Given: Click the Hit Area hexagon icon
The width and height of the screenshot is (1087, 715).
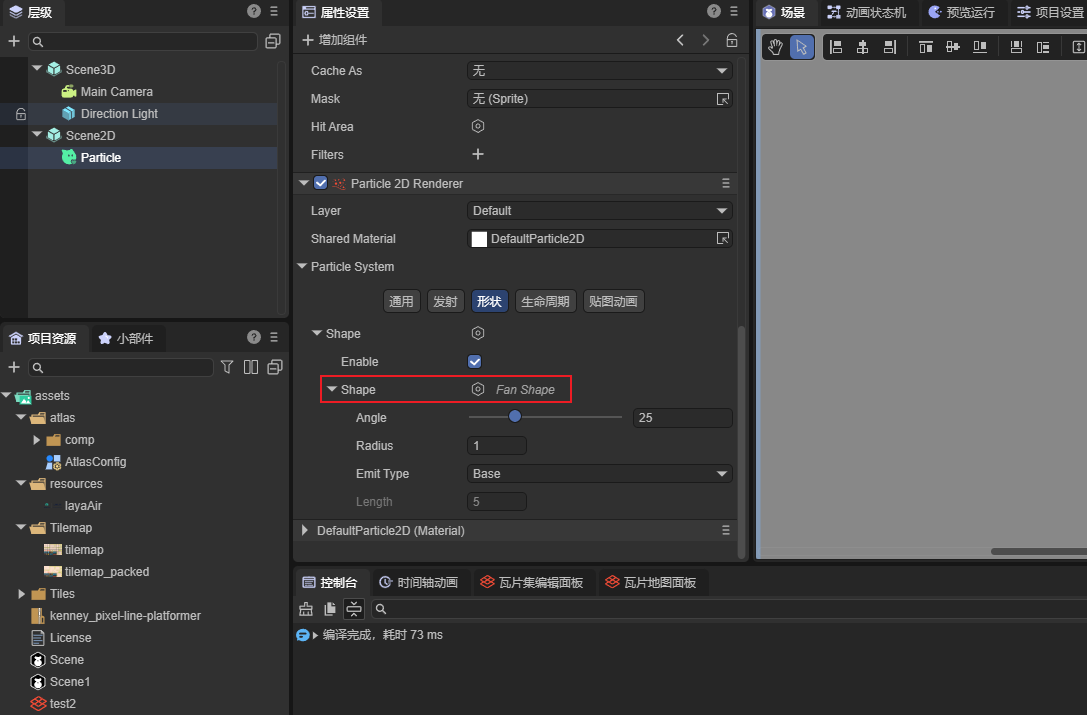Looking at the screenshot, I should coord(478,127).
